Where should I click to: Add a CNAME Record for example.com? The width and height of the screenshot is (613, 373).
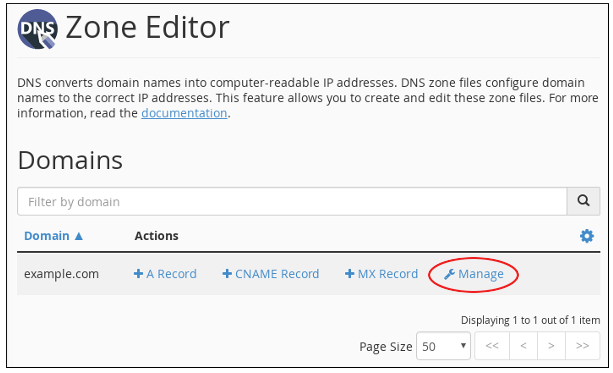(271, 274)
